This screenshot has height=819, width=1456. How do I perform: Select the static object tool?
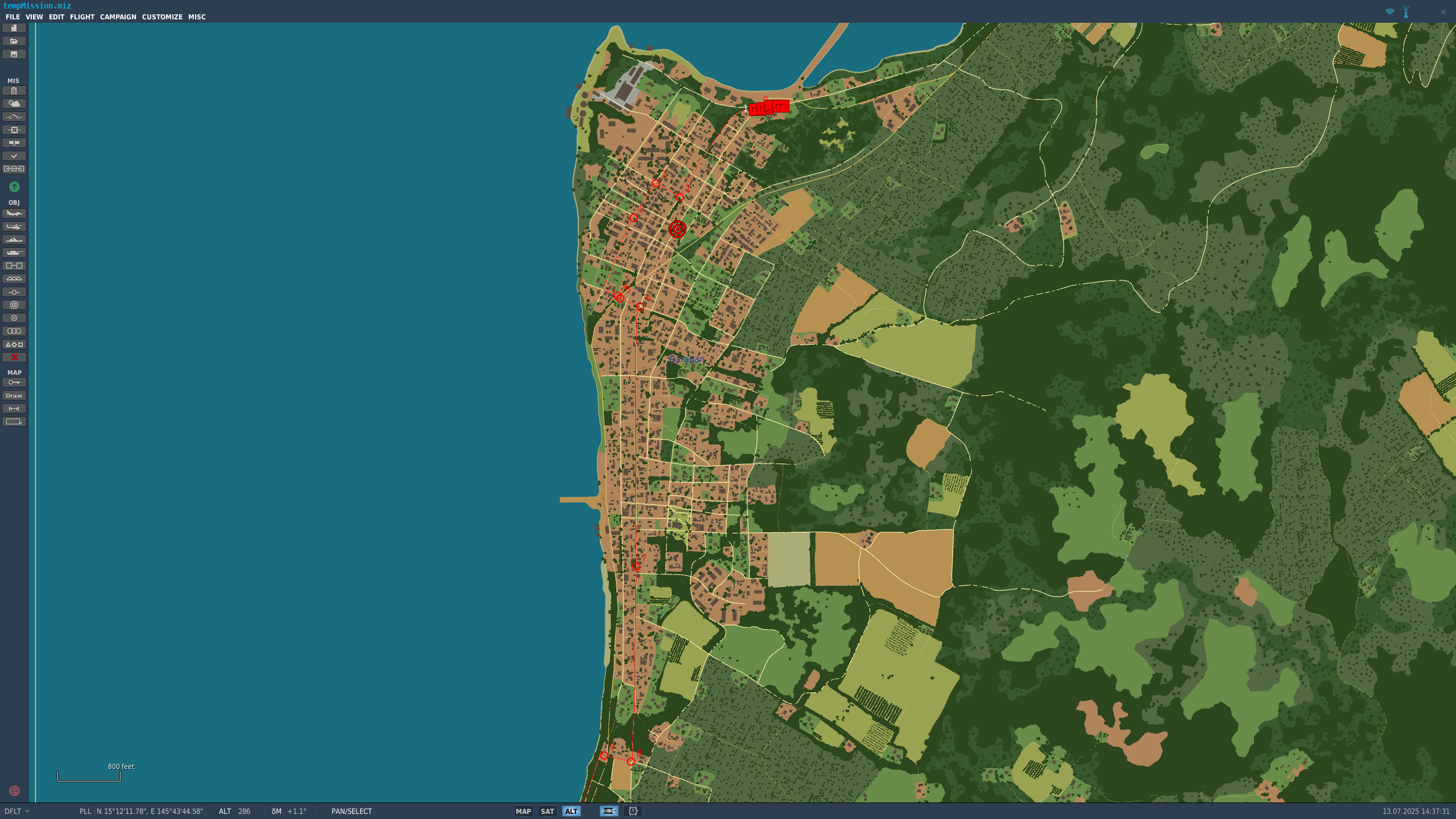pyautogui.click(x=14, y=266)
